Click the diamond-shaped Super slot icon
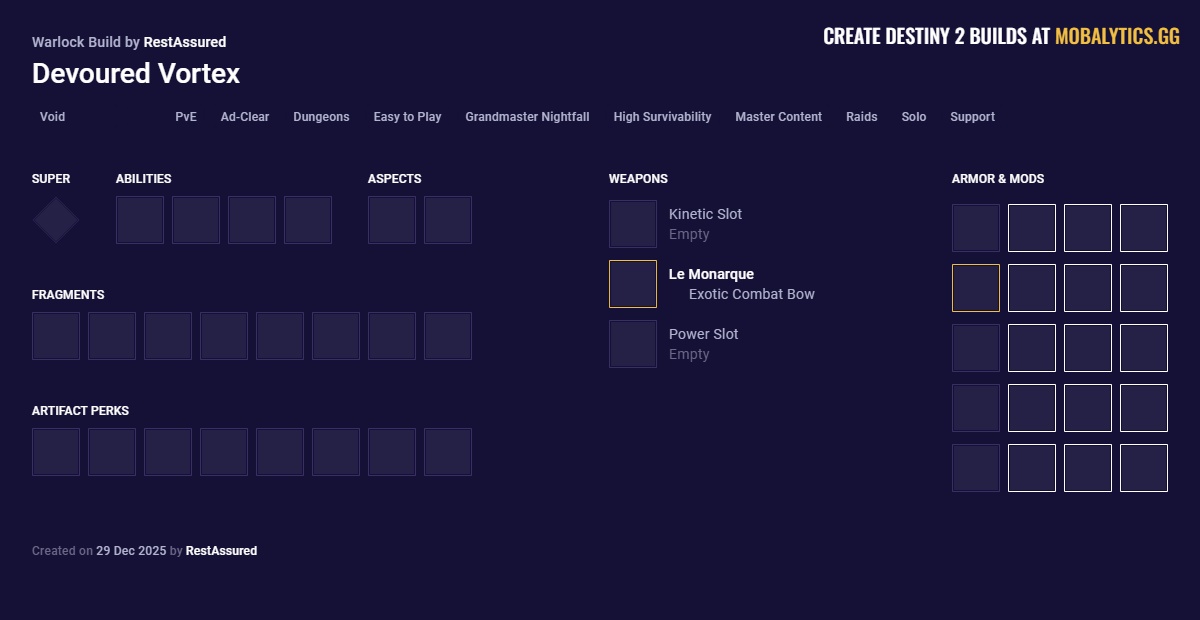This screenshot has width=1200, height=620. pos(56,220)
